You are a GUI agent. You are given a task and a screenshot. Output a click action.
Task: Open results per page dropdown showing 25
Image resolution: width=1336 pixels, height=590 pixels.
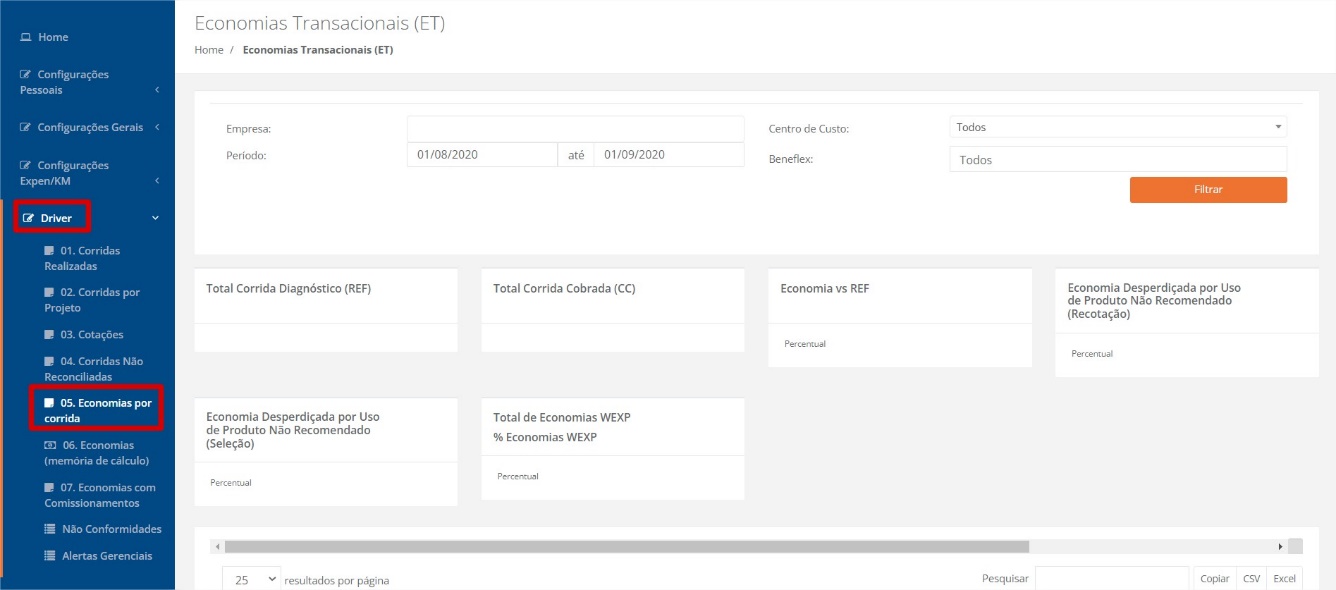click(x=251, y=579)
